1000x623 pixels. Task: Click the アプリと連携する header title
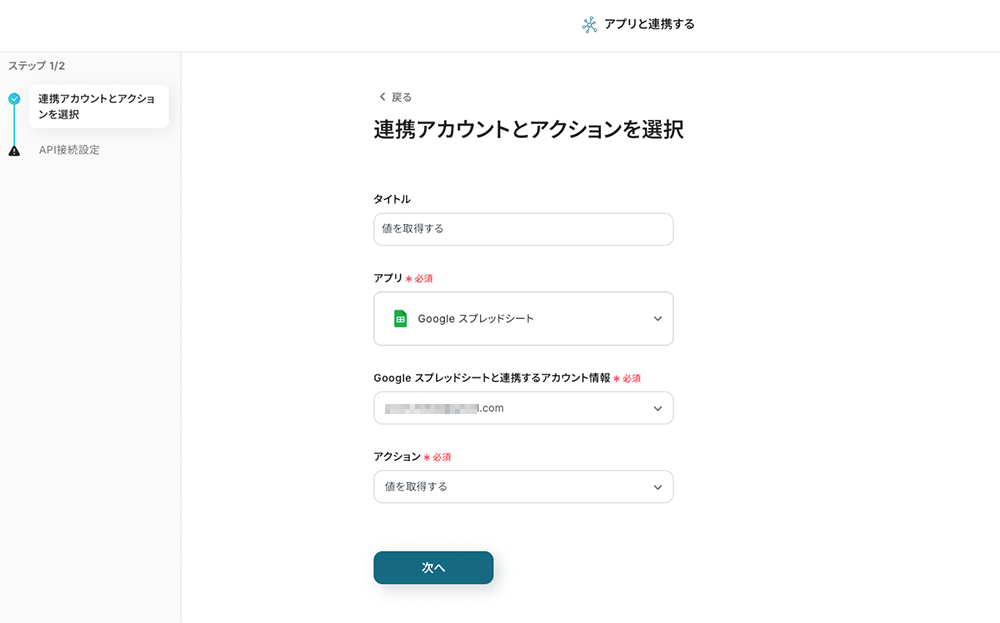pos(649,24)
